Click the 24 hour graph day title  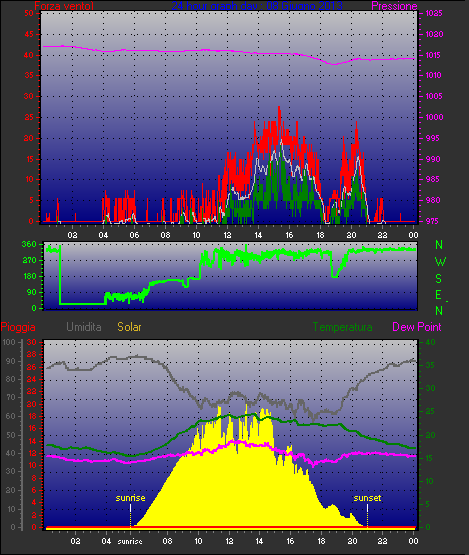tap(257, 6)
